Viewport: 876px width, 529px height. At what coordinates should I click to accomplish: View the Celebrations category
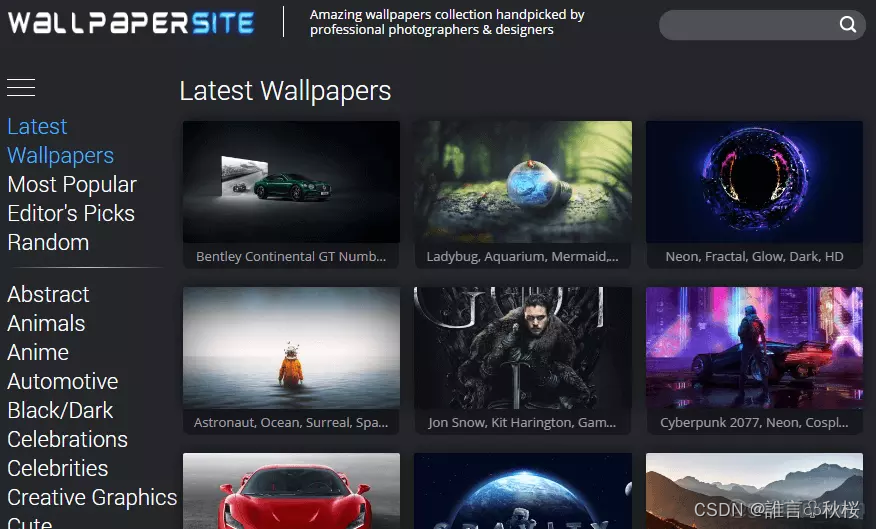pos(68,440)
